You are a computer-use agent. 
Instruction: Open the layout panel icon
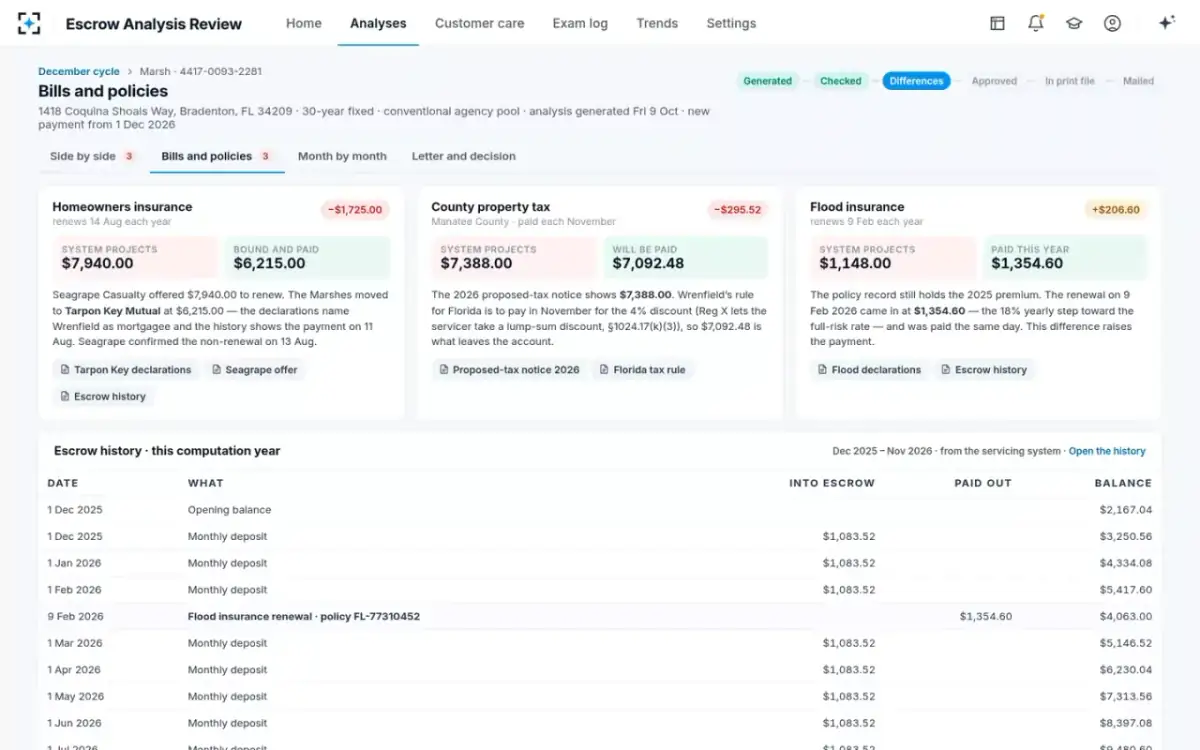997,23
